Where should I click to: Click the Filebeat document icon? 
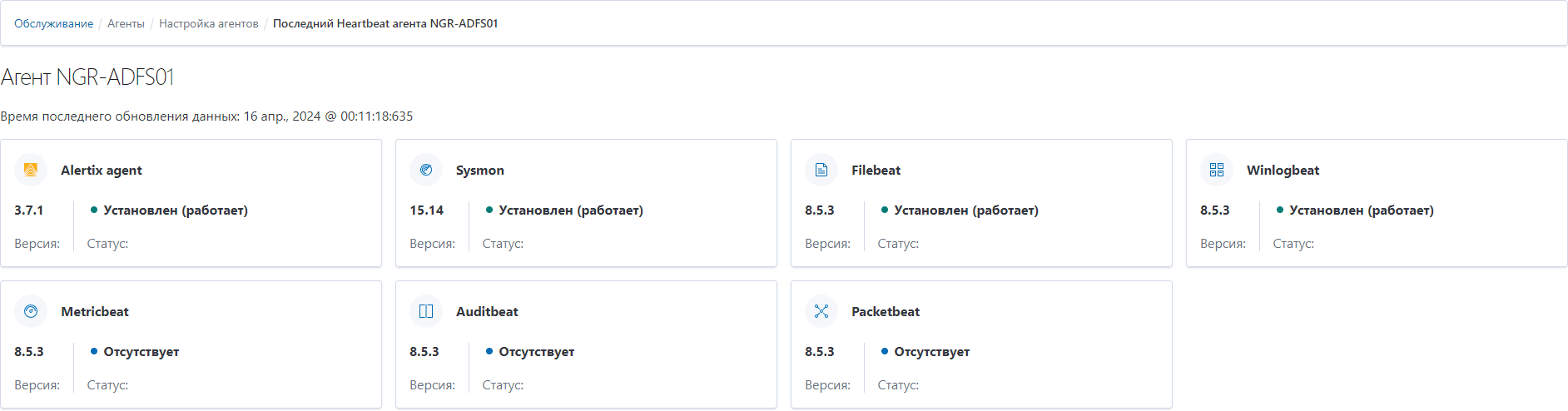tap(821, 170)
